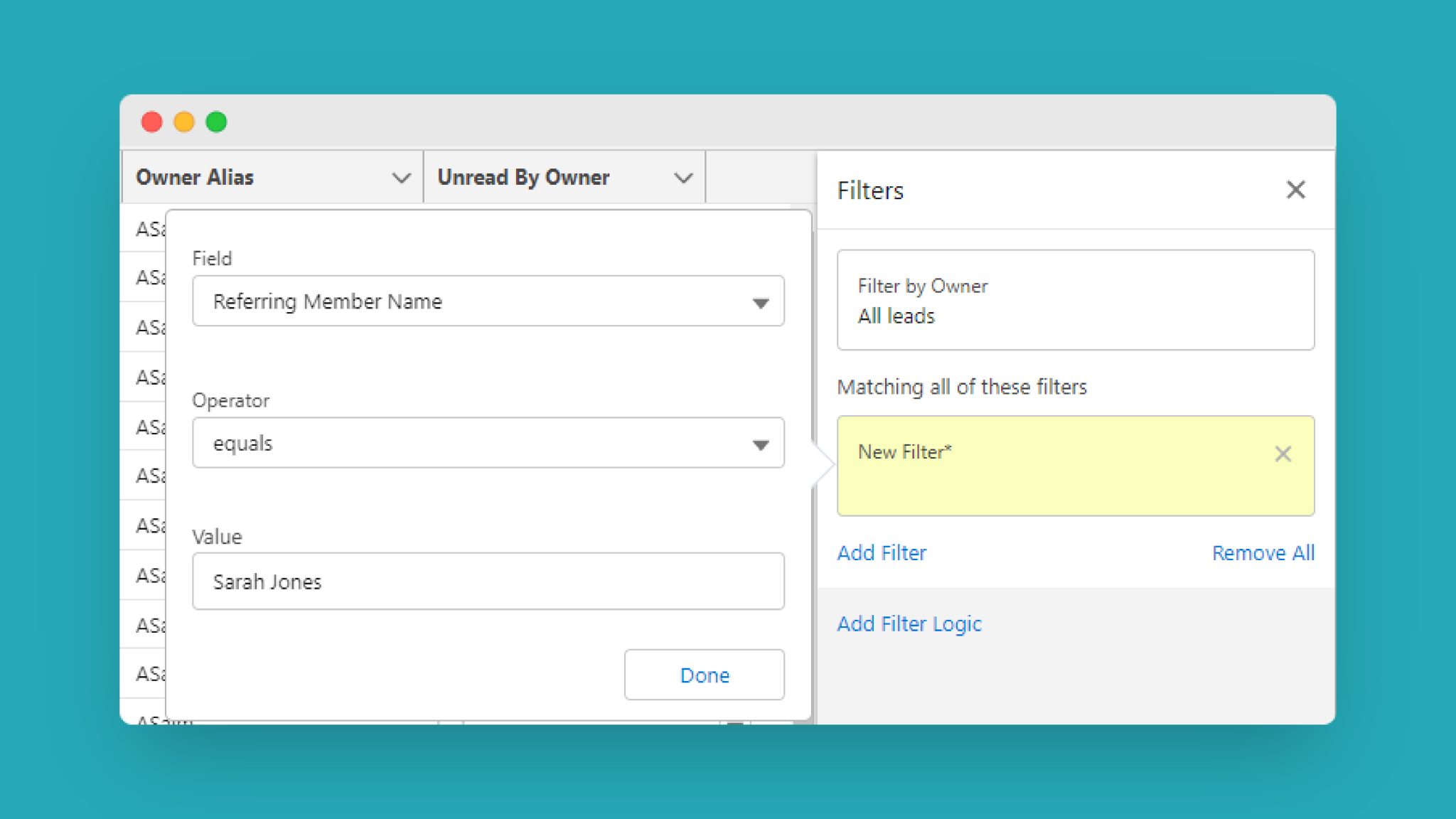1456x819 pixels.
Task: Click the Owner Alias column header text
Action: click(x=195, y=177)
